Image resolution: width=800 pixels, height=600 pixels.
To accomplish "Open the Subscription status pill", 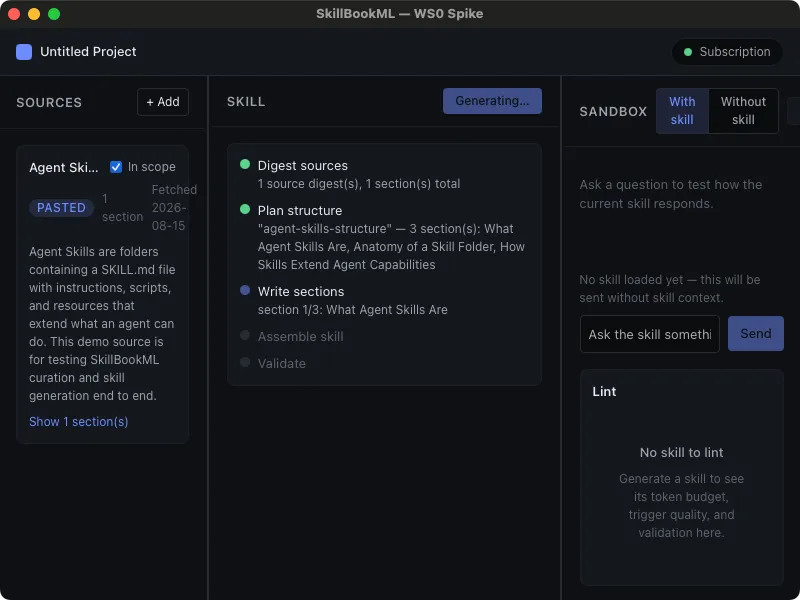I will pyautogui.click(x=728, y=52).
